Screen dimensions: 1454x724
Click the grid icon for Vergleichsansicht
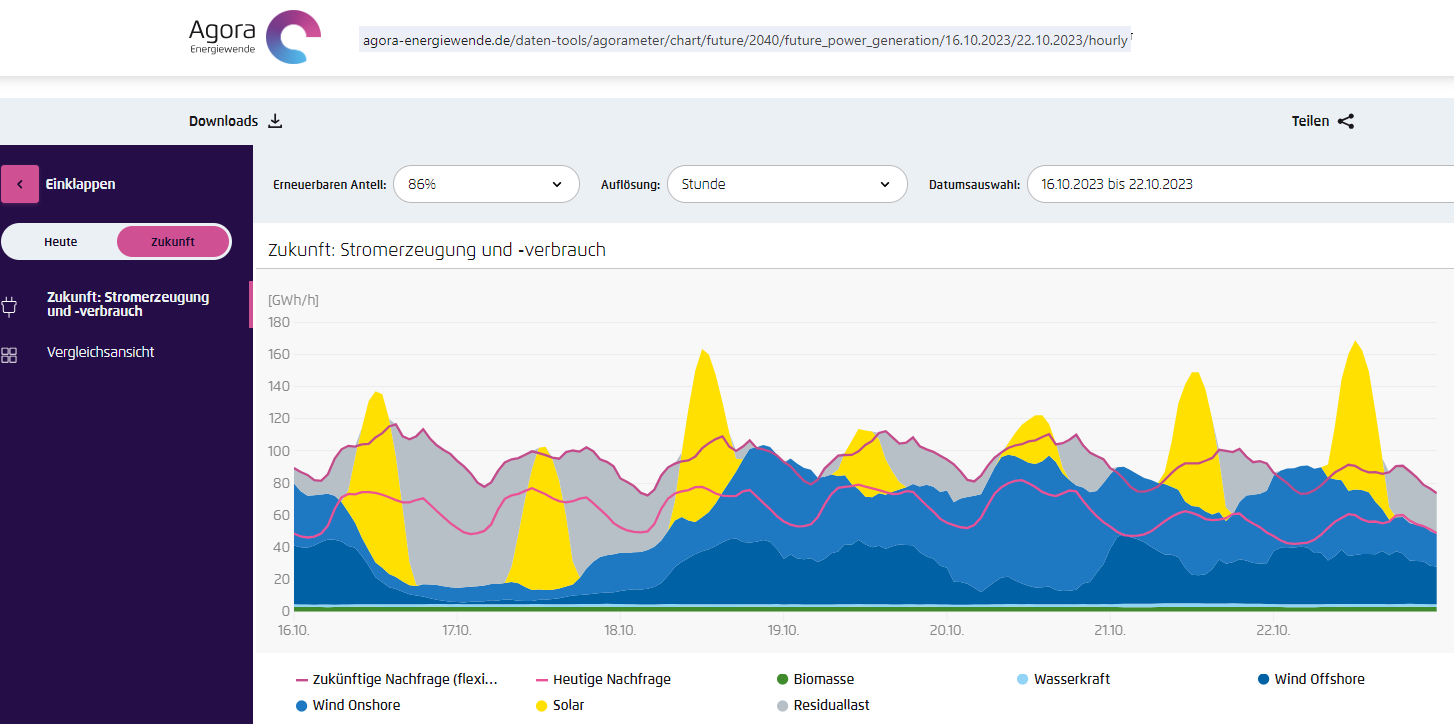10,355
